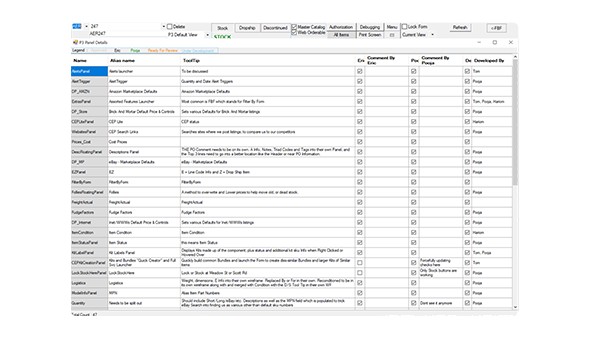Click the P3 Panel Details window icon

(x=75, y=43)
